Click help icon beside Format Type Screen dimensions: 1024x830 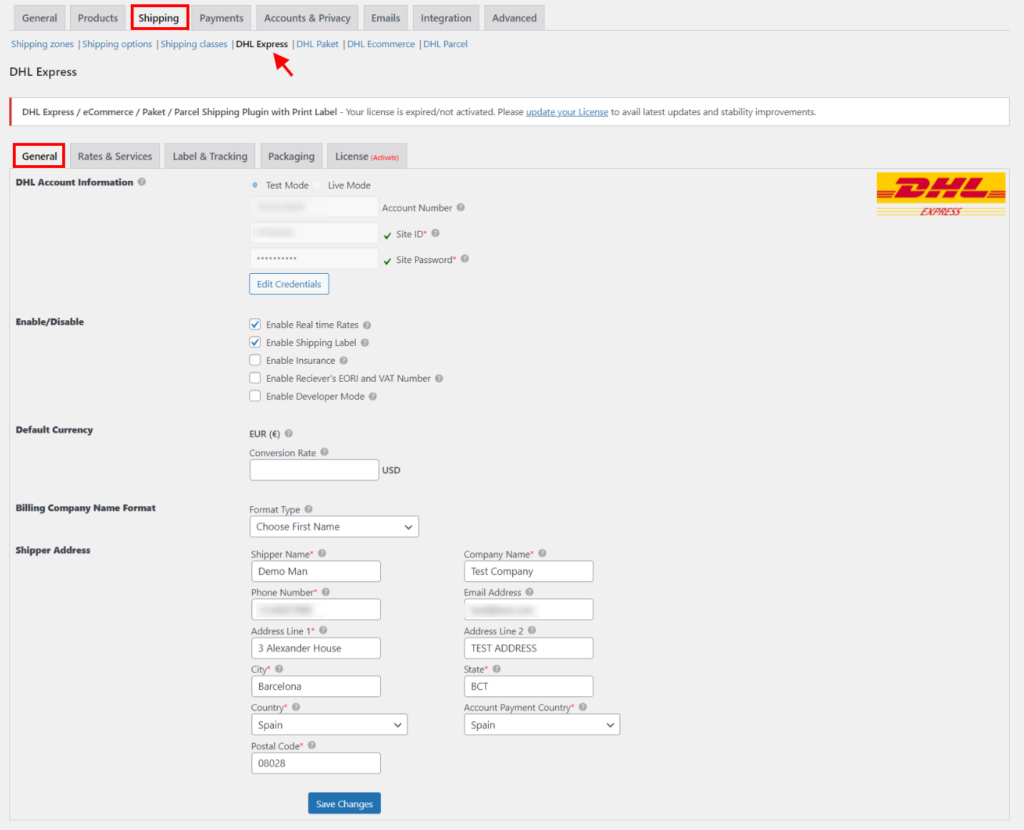point(308,509)
